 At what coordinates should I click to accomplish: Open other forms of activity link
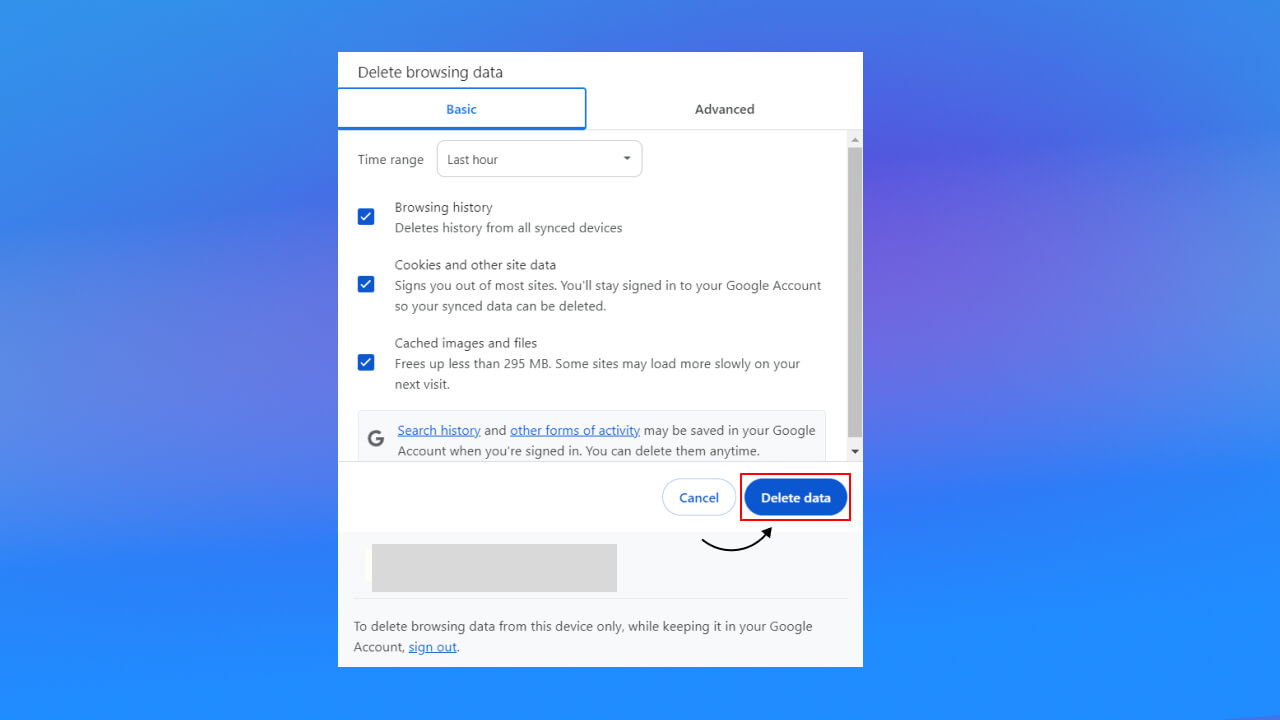point(575,430)
